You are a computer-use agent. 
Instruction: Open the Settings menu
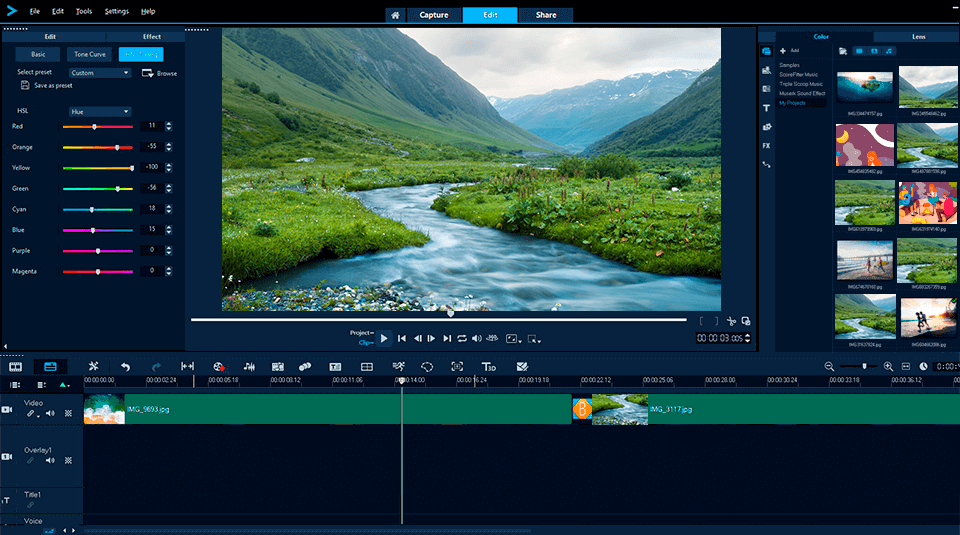(x=116, y=11)
